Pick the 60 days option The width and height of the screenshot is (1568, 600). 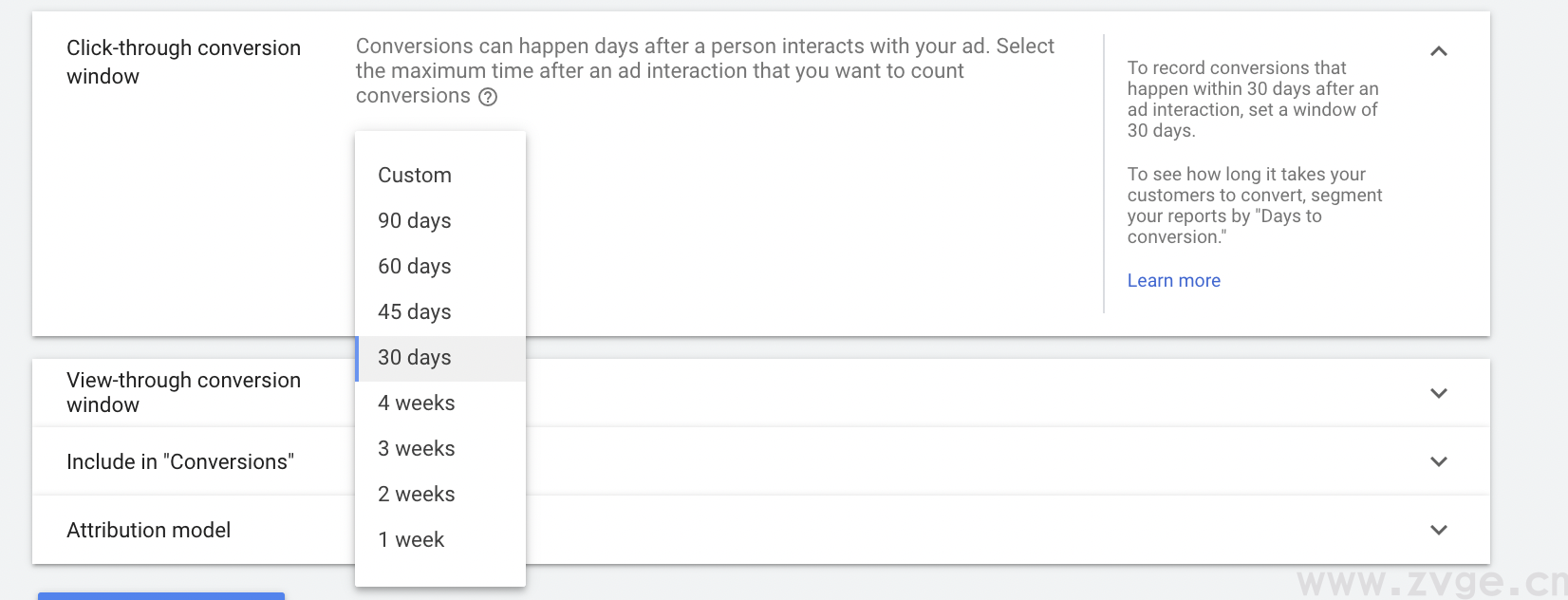415,267
